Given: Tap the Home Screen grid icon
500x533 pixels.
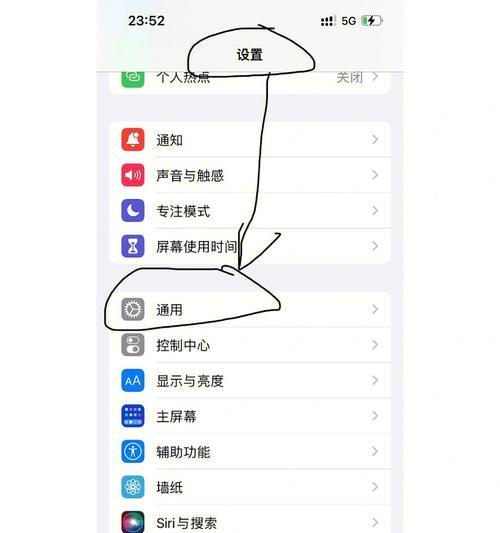Looking at the screenshot, I should (133, 416).
